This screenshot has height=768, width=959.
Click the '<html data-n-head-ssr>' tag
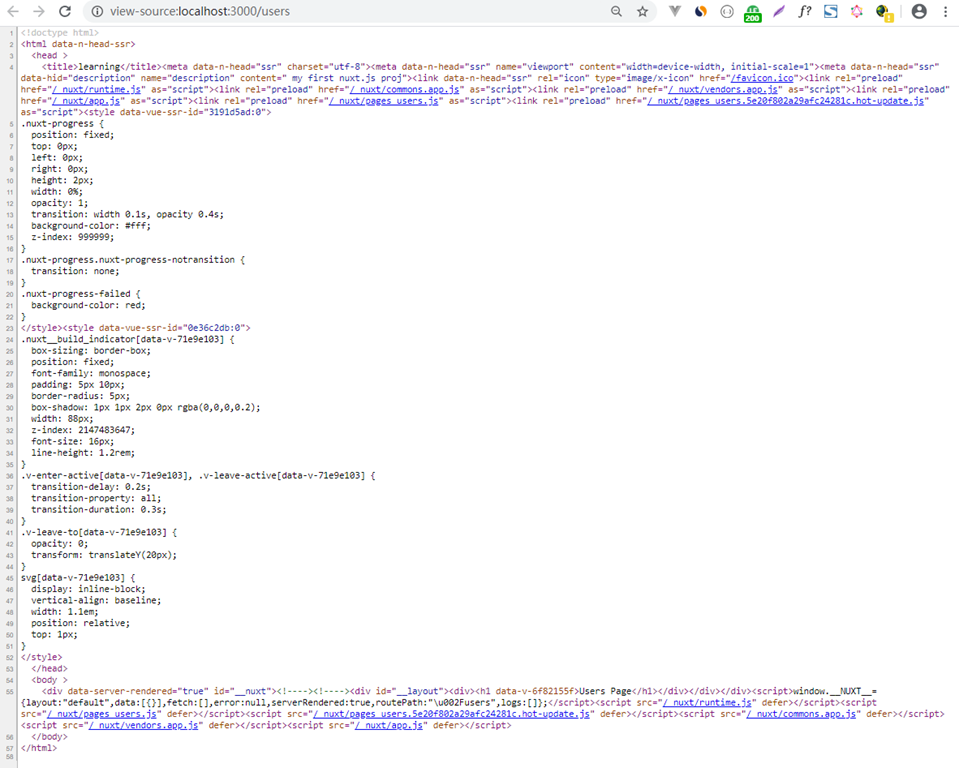click(x=78, y=44)
